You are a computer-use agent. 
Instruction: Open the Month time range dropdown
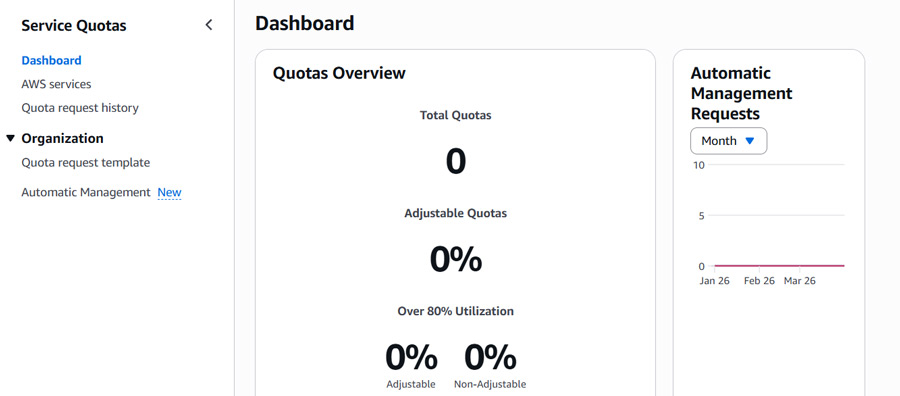pos(728,141)
